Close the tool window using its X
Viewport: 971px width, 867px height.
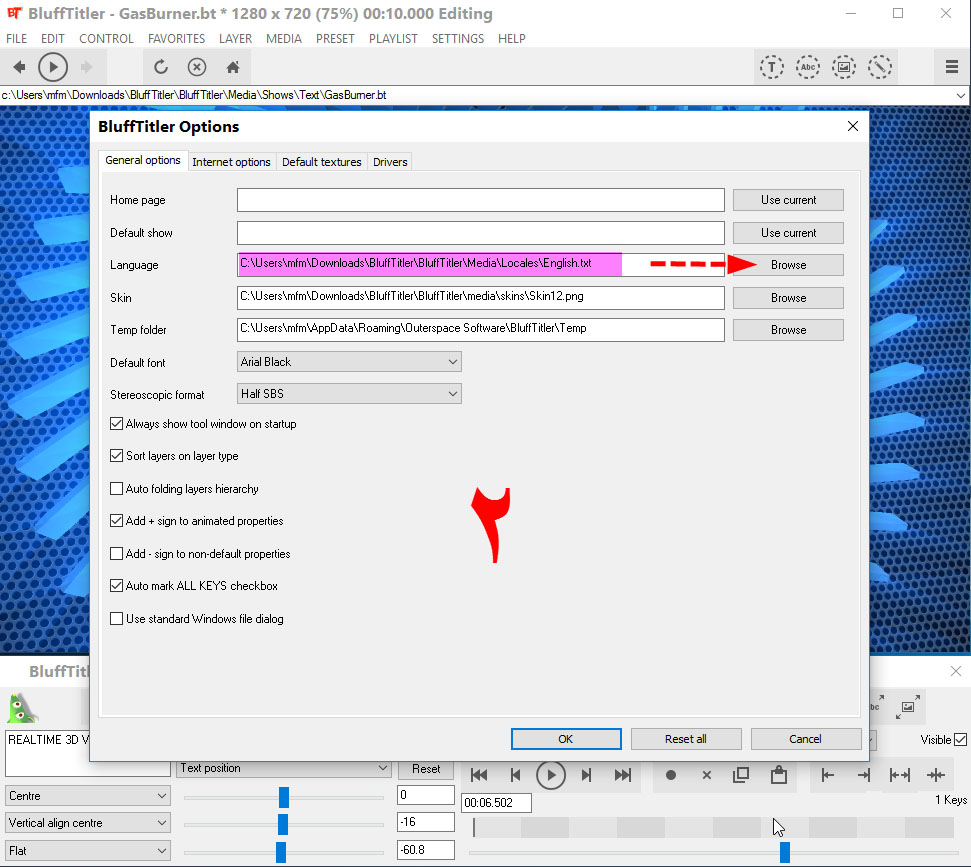tap(956, 671)
